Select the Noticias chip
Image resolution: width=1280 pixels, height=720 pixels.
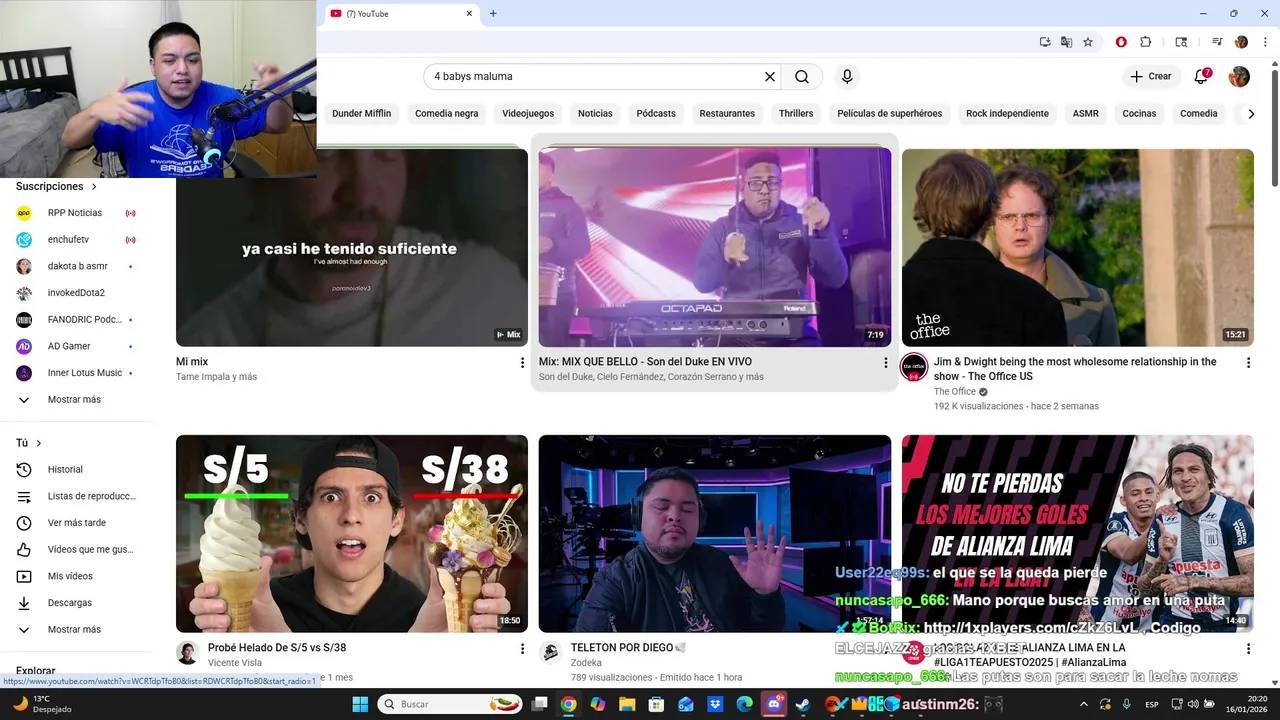pyautogui.click(x=595, y=114)
